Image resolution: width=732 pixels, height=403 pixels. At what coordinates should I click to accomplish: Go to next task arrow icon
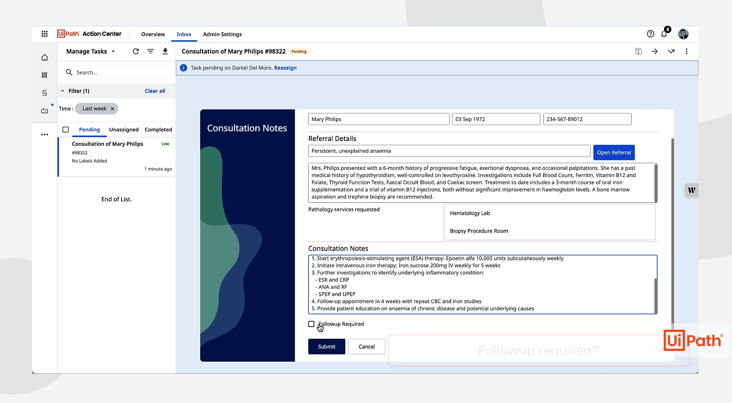(x=655, y=51)
